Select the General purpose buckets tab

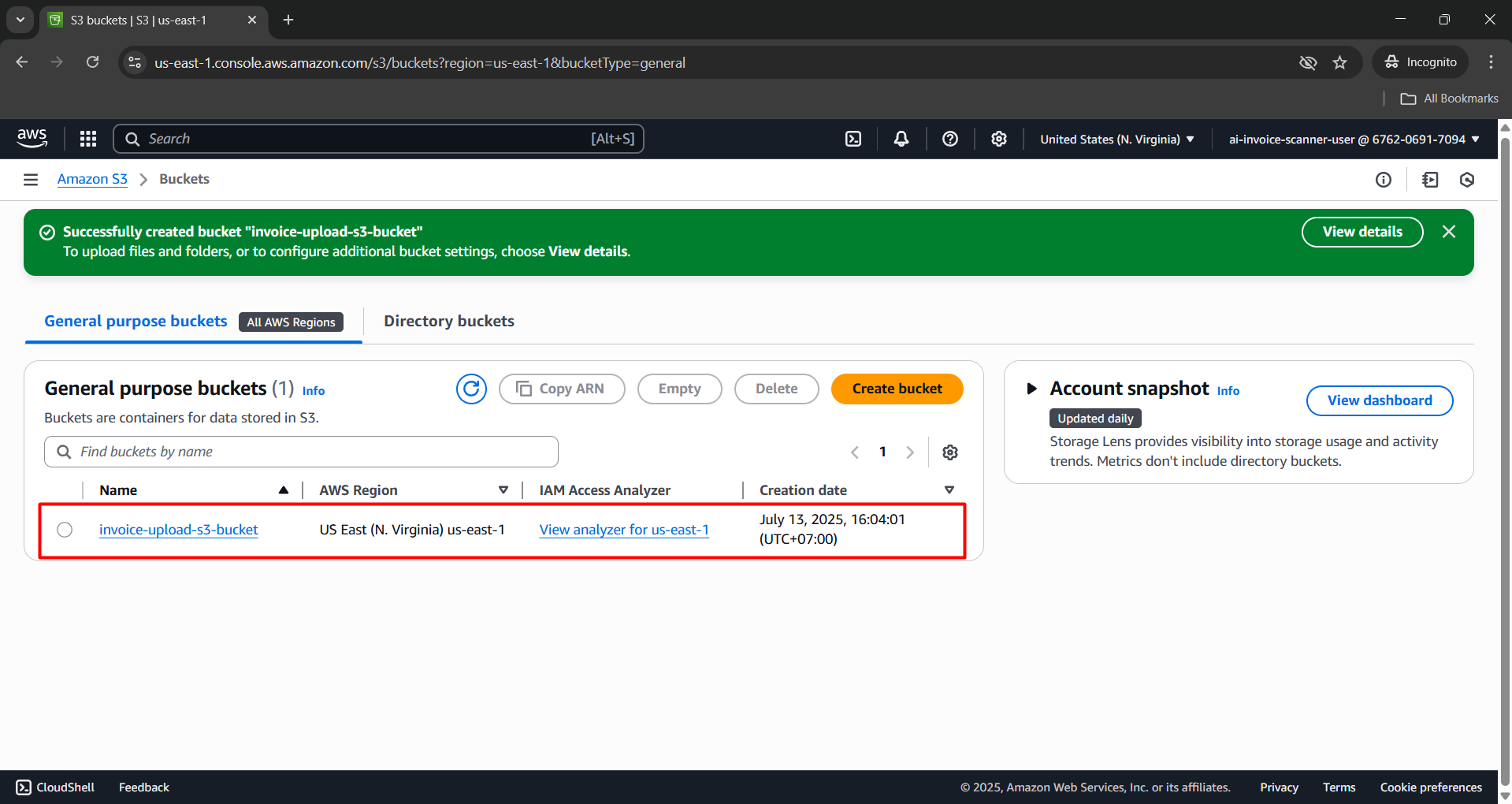point(136,321)
